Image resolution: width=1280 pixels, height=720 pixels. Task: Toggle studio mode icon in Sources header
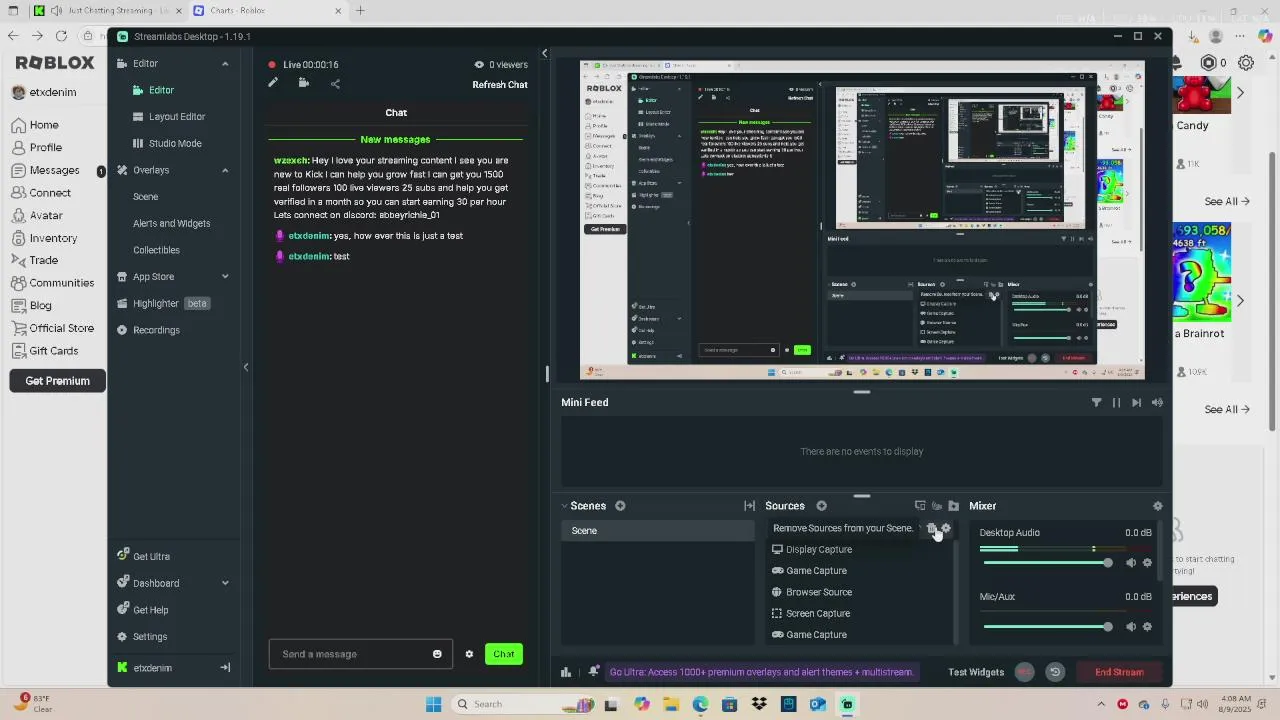(920, 506)
